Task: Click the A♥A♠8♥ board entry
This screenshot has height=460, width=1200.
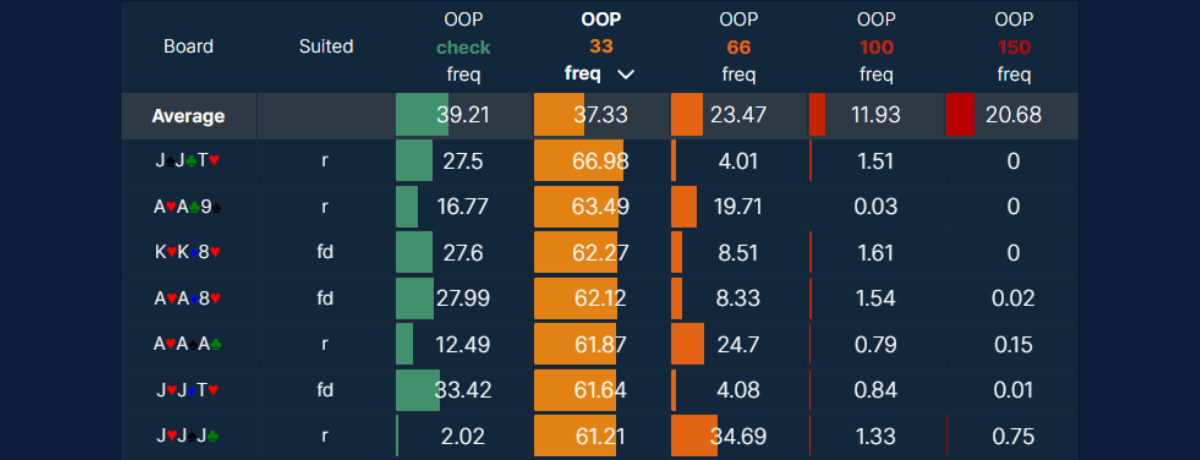Action: [x=188, y=299]
